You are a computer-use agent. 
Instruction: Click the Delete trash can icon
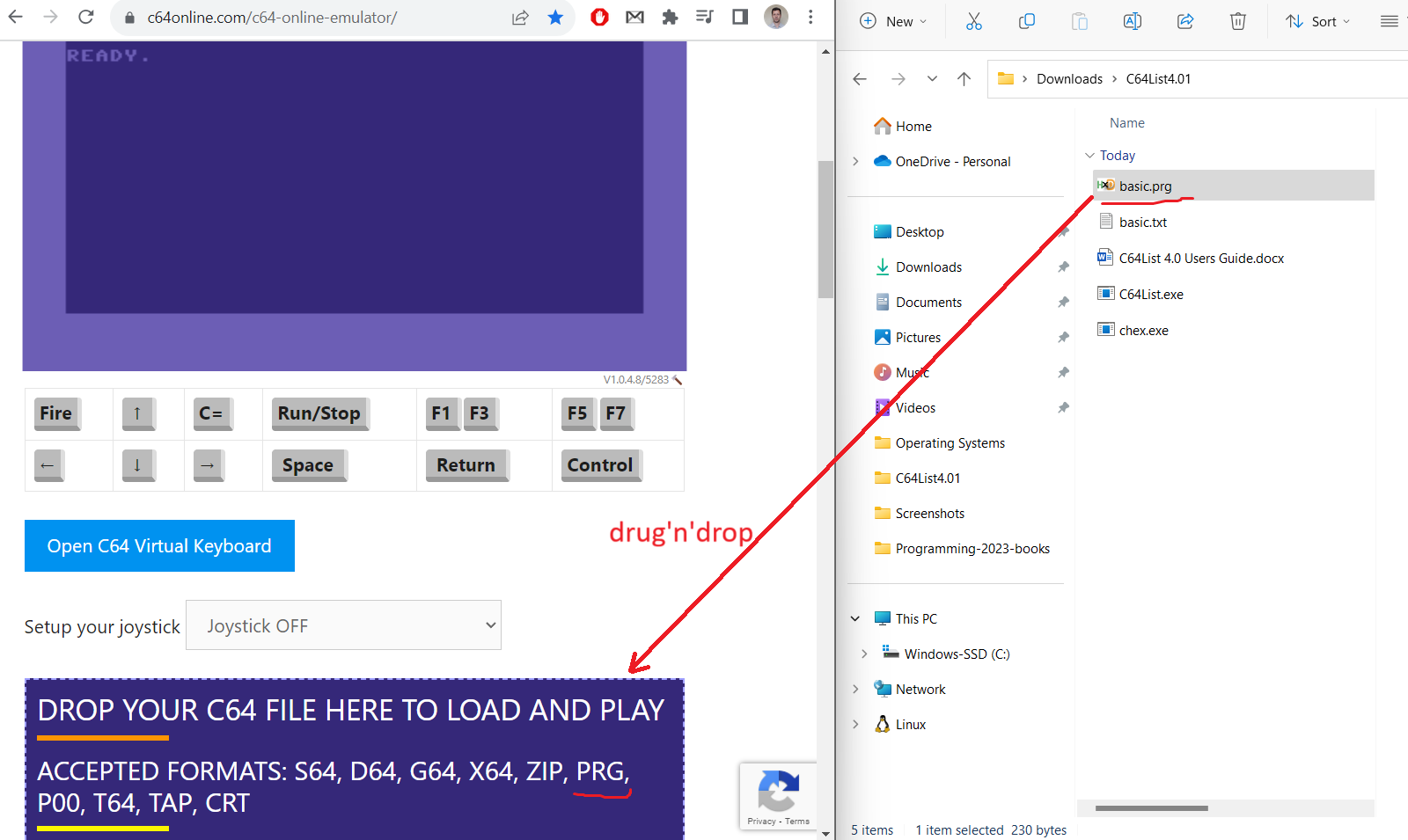coord(1237,21)
